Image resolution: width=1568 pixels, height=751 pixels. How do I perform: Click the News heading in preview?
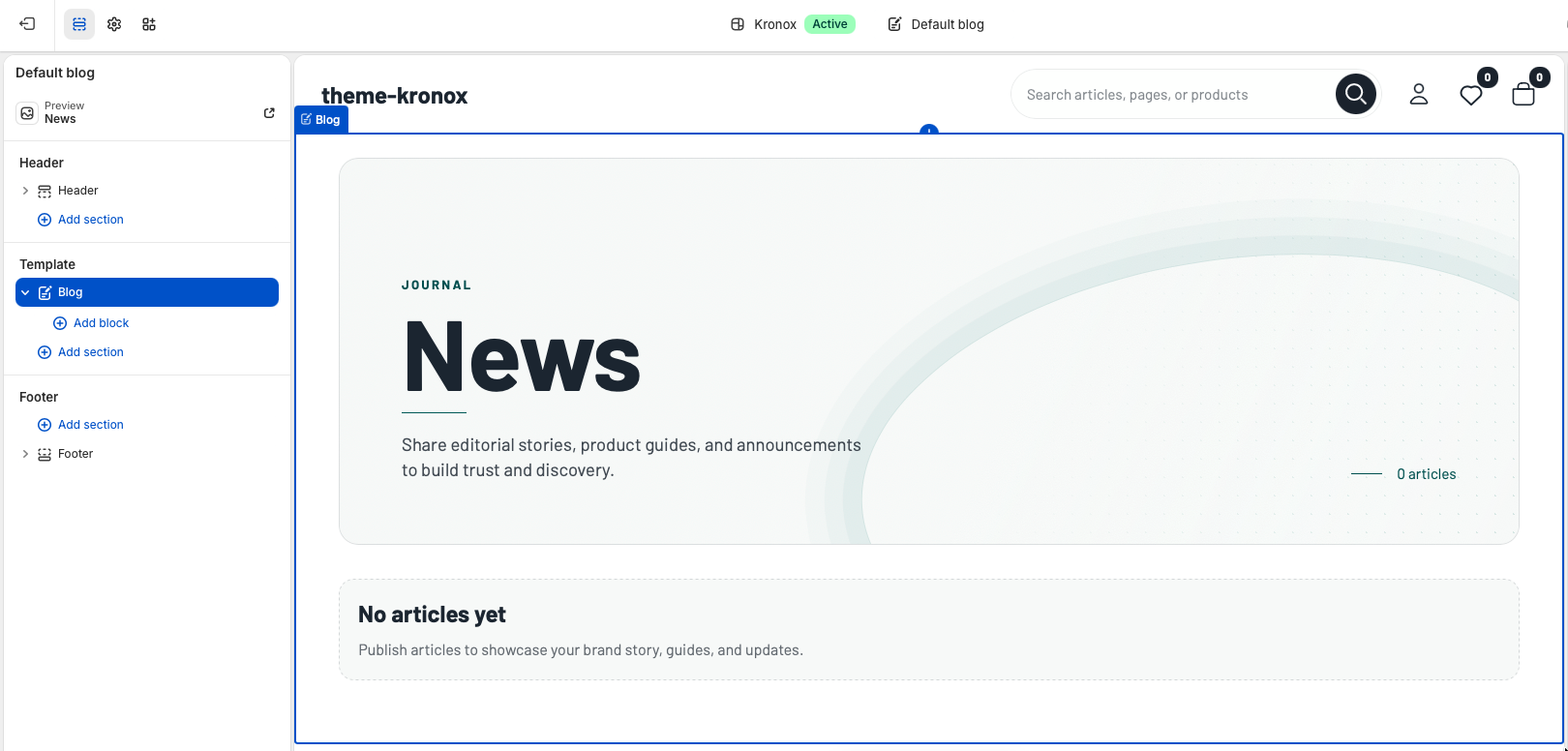pyautogui.click(x=522, y=356)
